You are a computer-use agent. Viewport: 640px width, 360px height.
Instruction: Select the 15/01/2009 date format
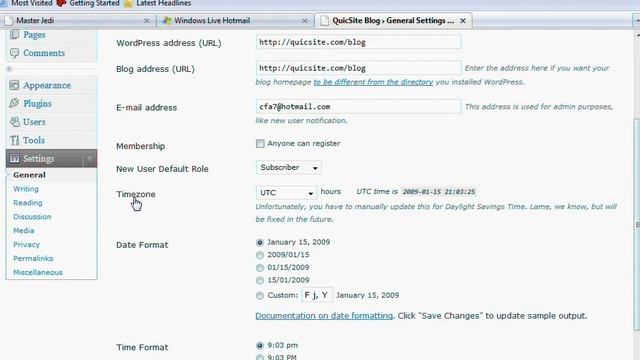(260, 280)
